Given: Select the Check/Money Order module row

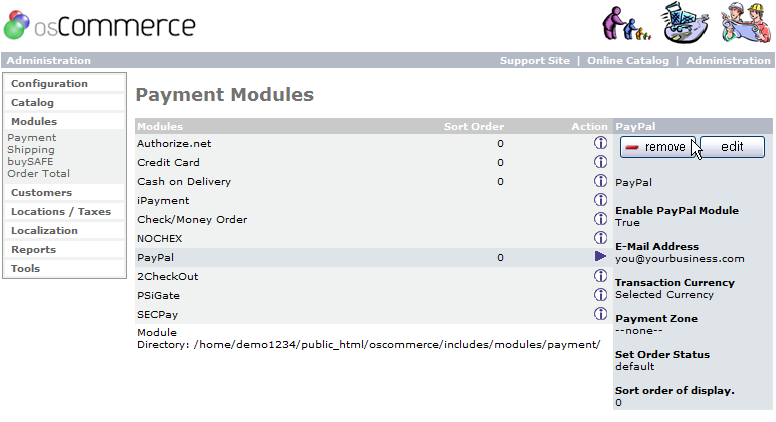Looking at the screenshot, I should pos(192,219).
